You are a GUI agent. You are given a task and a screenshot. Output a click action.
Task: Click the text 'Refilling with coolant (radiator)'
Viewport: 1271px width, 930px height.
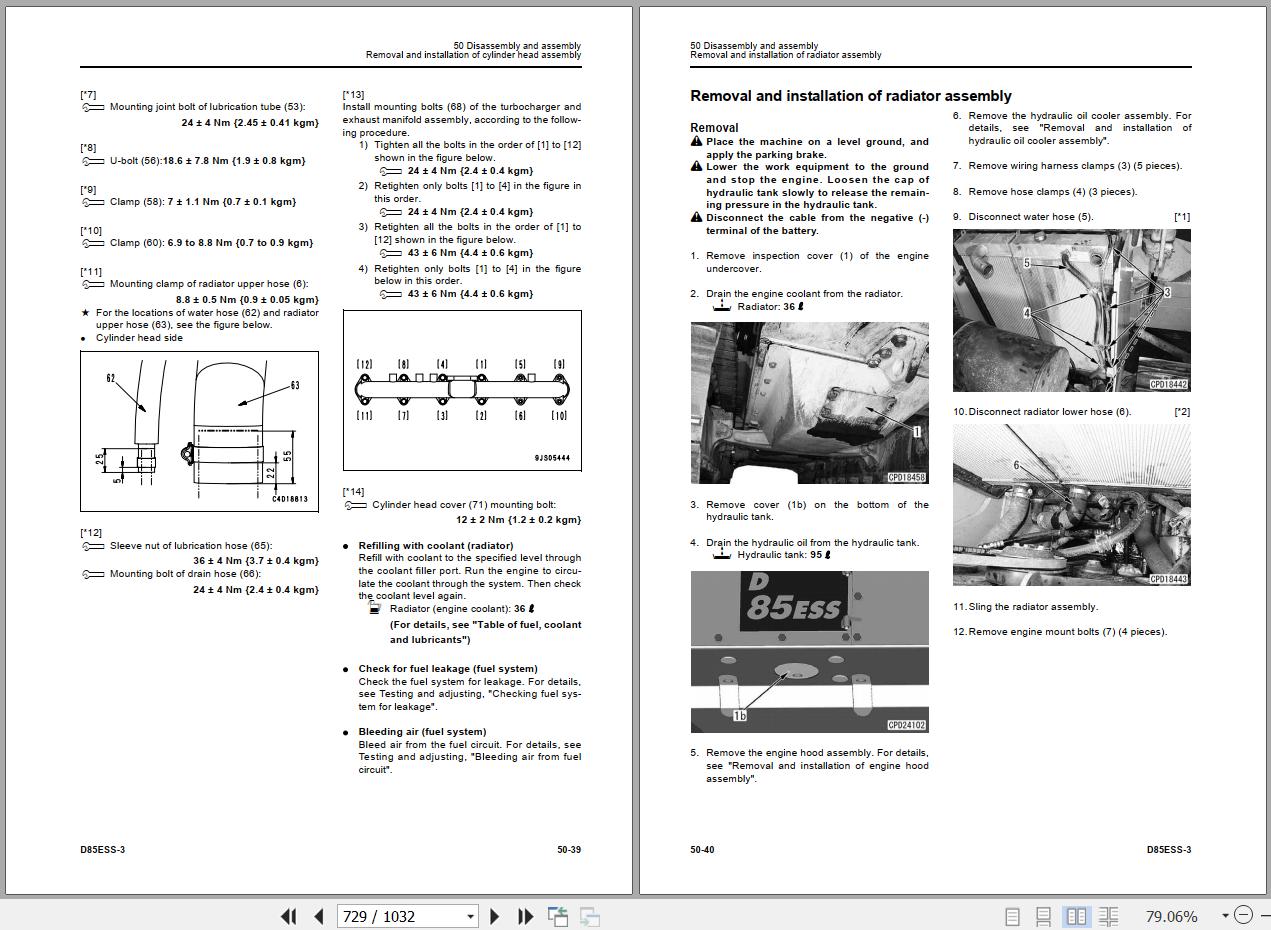click(x=436, y=546)
